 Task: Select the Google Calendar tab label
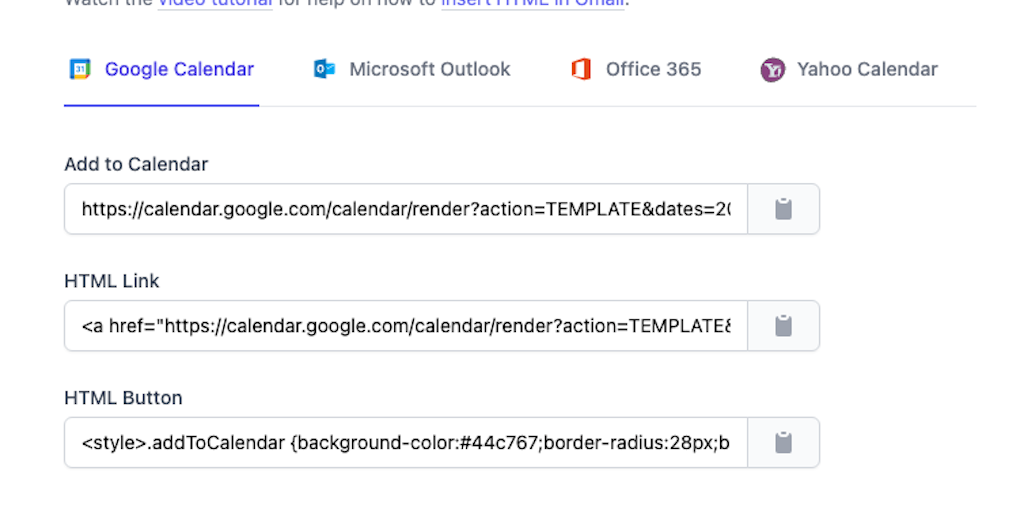pos(179,69)
